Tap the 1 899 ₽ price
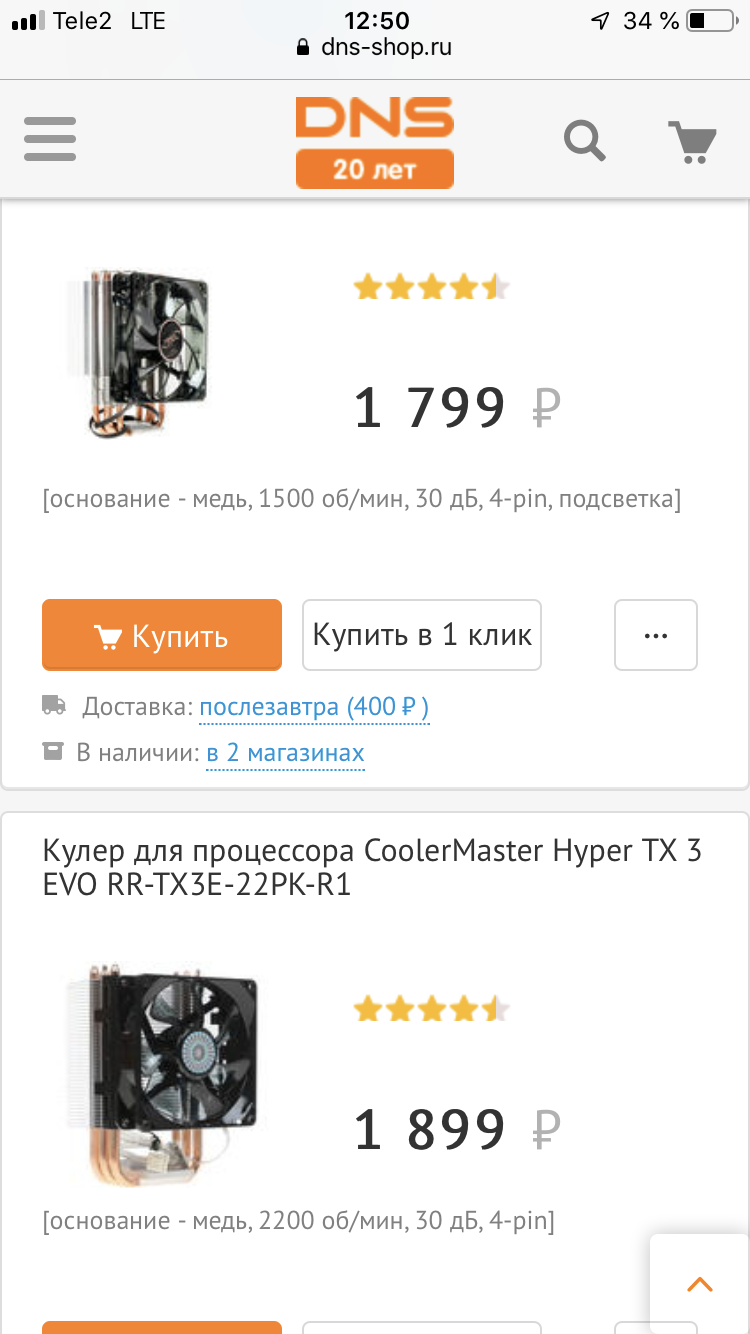Screen dimensions: 750x1334 pos(457,1129)
